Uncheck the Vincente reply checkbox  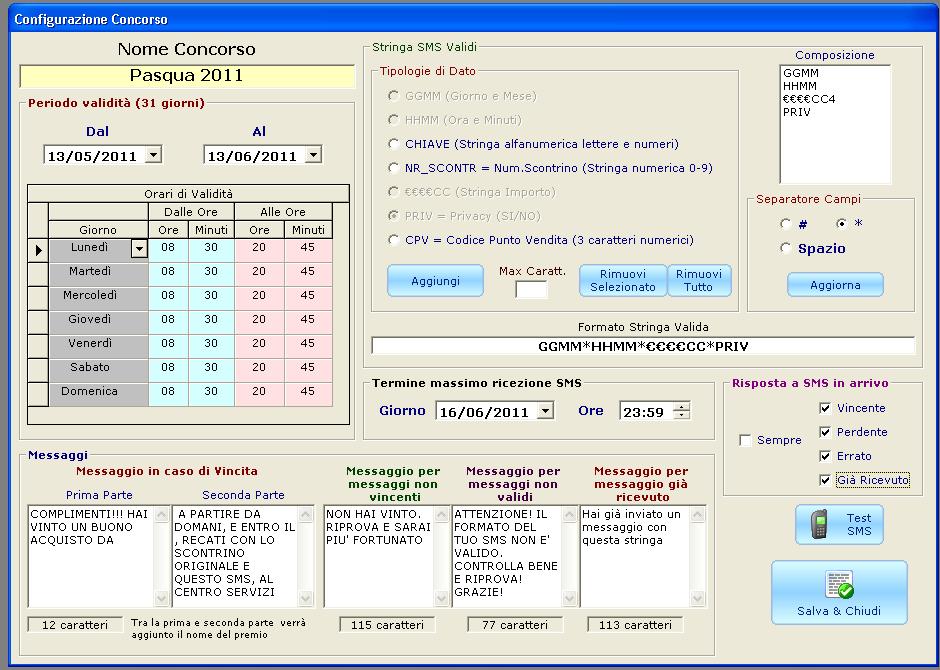(x=825, y=408)
